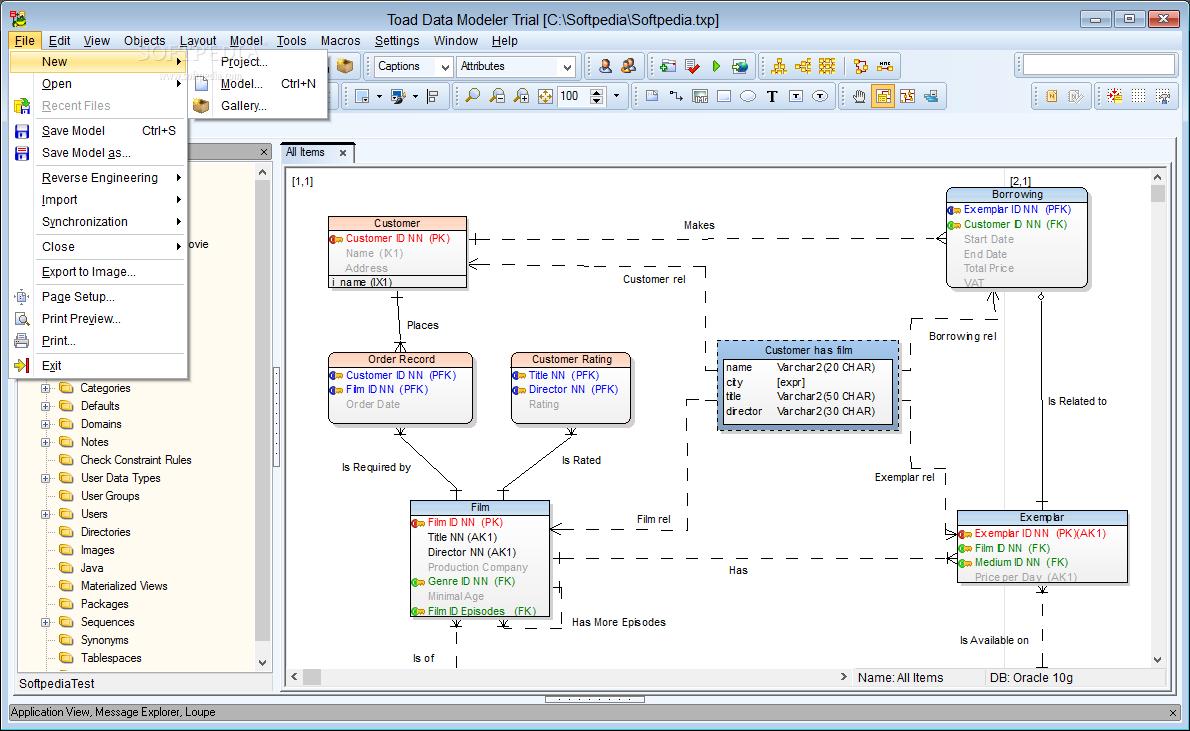Click Exit in the File menu
1190x731 pixels.
pos(98,366)
